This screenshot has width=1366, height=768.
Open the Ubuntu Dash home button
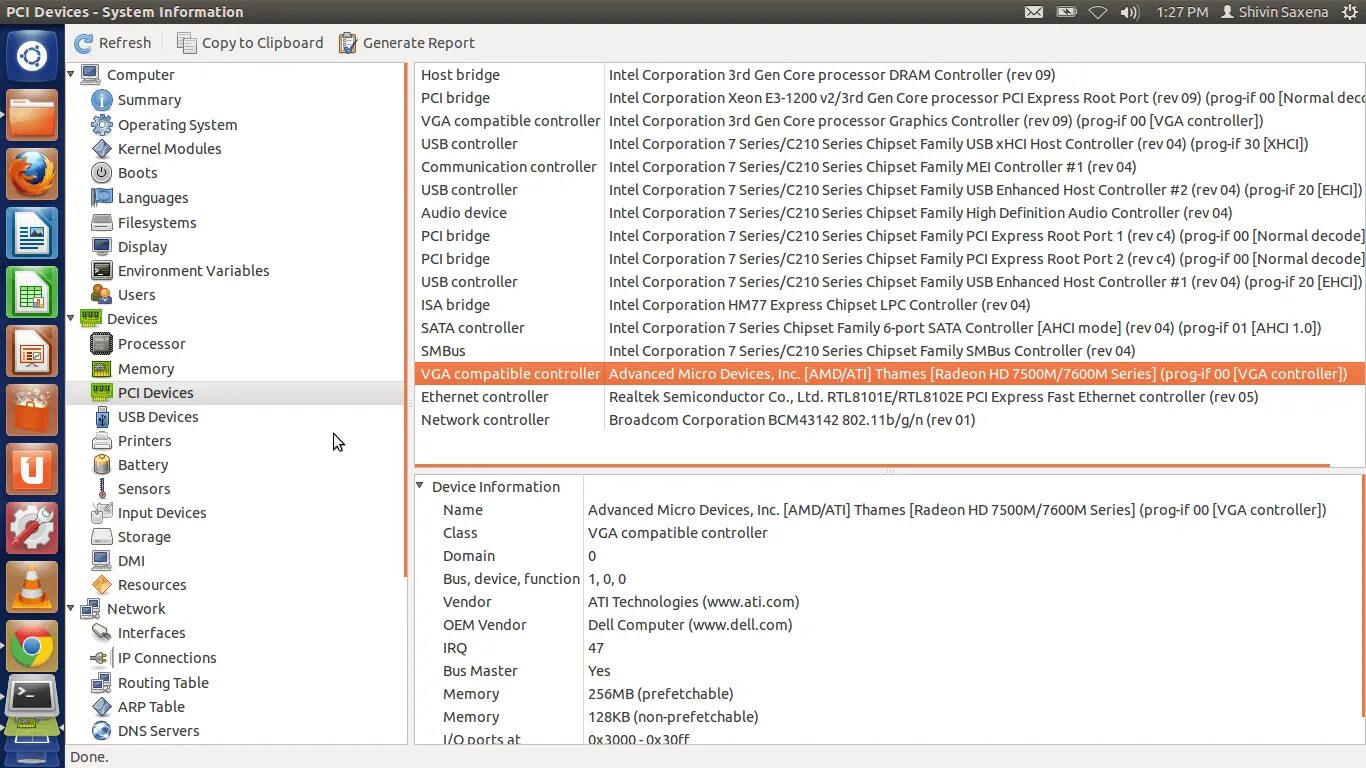click(32, 57)
